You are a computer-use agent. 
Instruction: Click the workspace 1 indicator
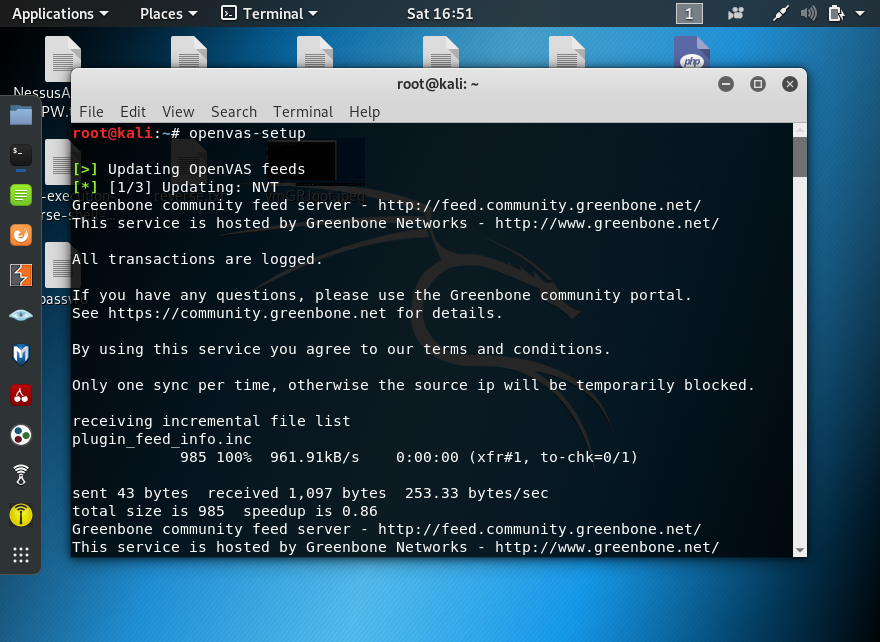[x=689, y=13]
